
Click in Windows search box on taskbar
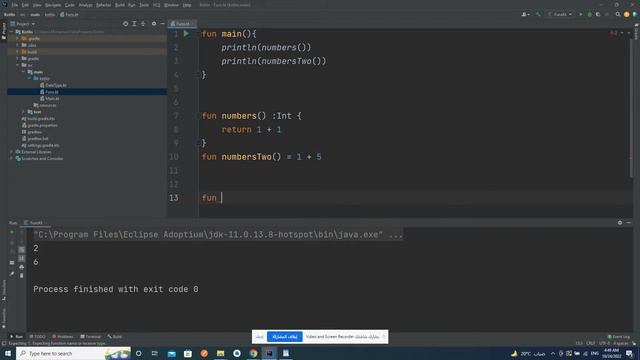pyautogui.click(x=73, y=353)
